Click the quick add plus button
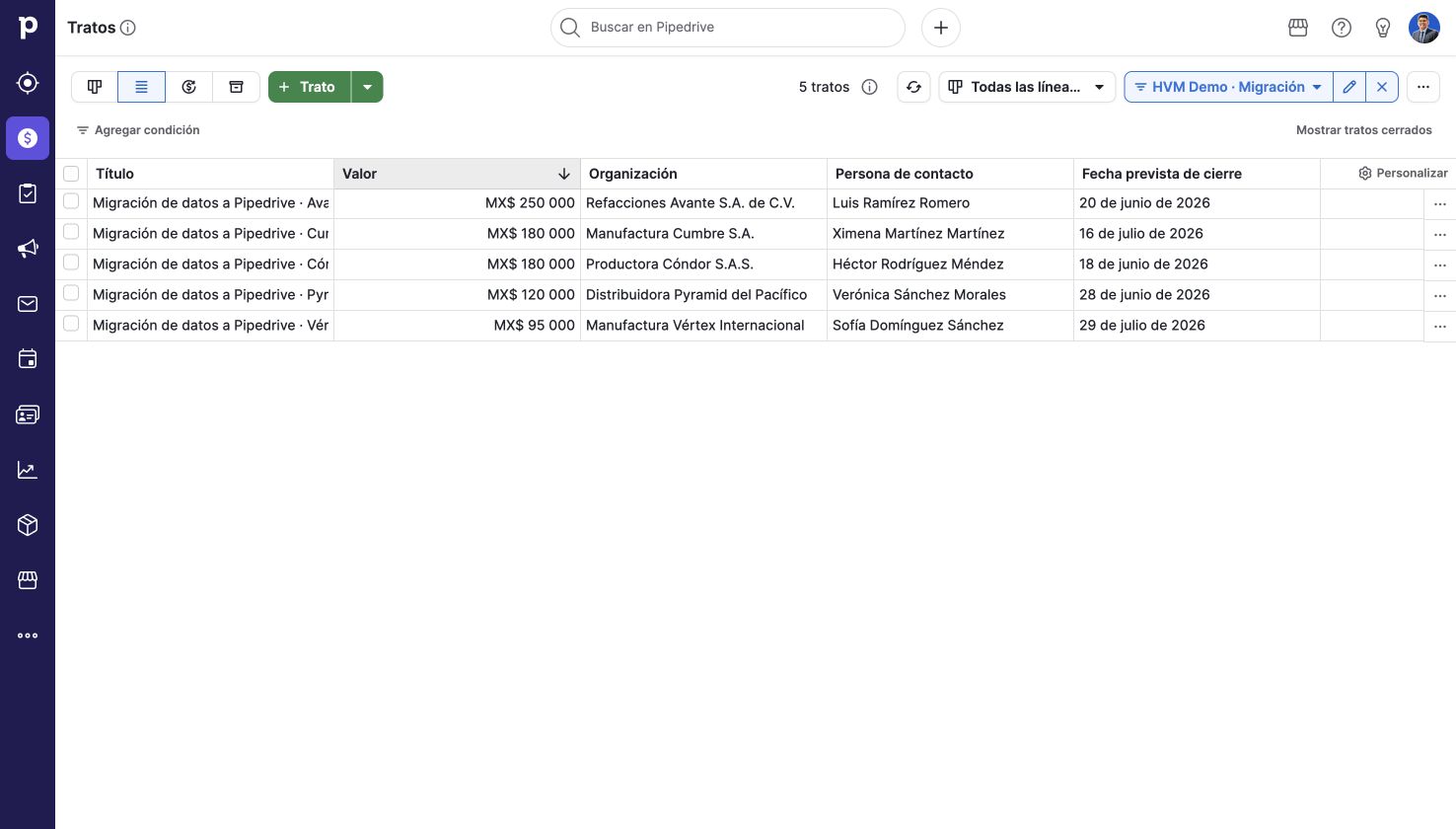Viewport: 1456px width, 829px height. click(941, 28)
